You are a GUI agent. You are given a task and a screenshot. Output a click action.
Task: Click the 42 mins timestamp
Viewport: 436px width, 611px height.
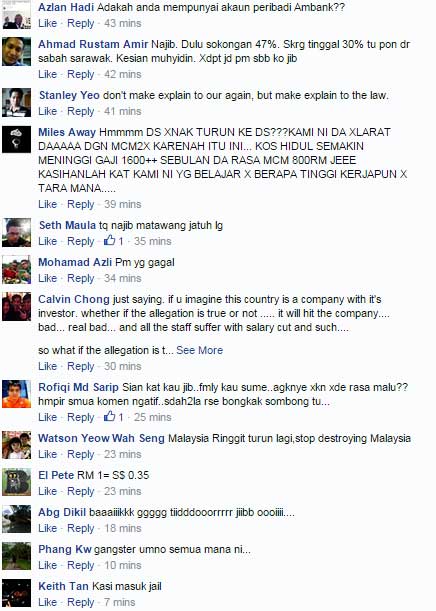point(122,74)
